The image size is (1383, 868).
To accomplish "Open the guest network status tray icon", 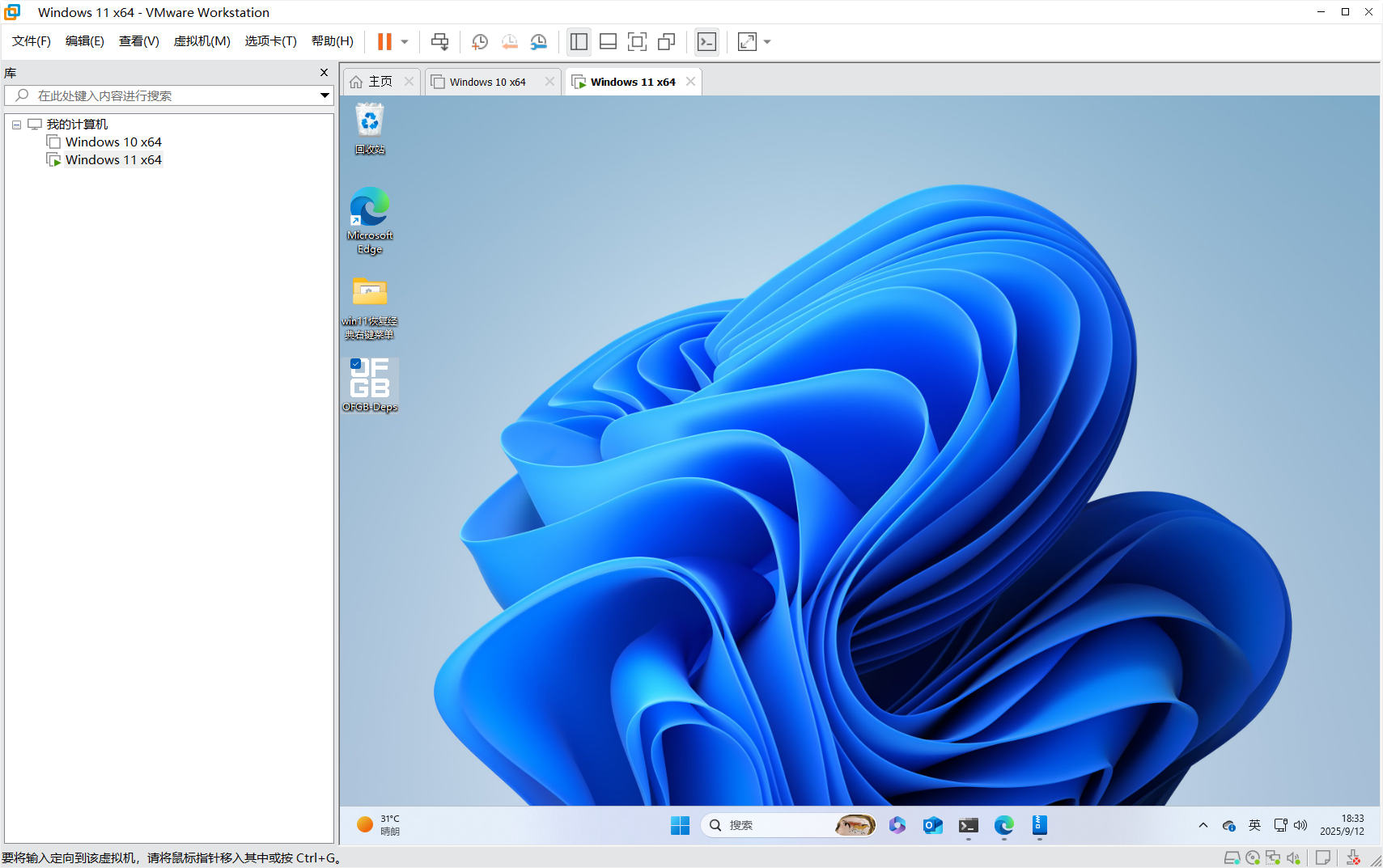I will coord(1280,825).
